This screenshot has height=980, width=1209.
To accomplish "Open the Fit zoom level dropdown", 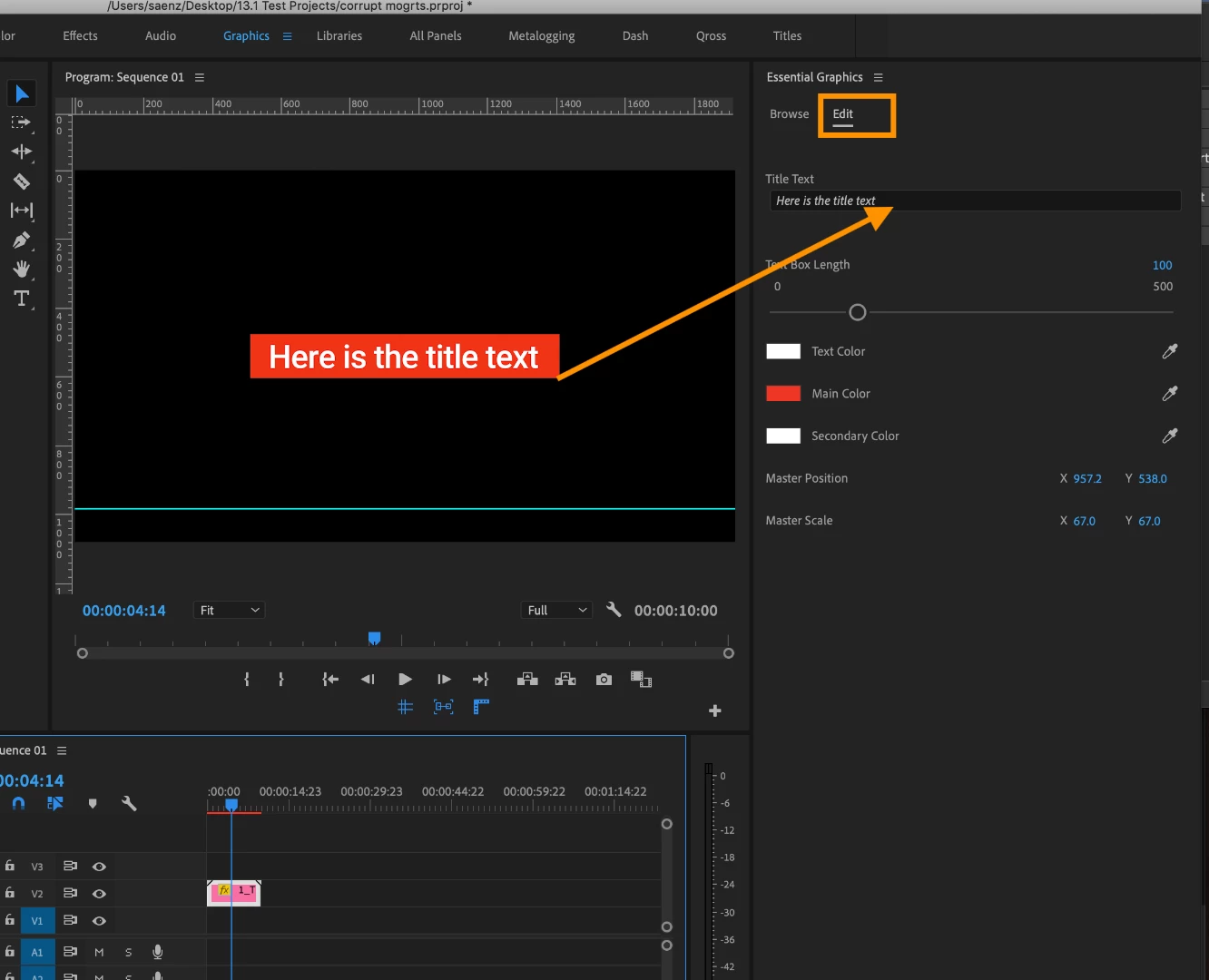I will tap(230, 610).
